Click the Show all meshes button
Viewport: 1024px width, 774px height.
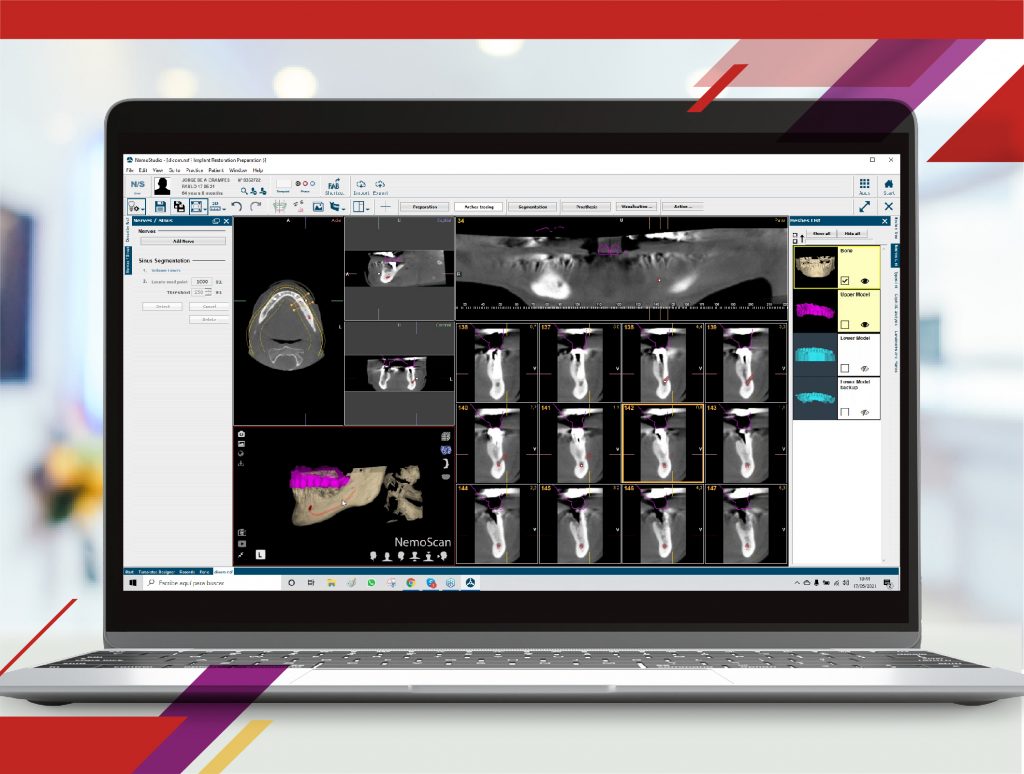821,233
